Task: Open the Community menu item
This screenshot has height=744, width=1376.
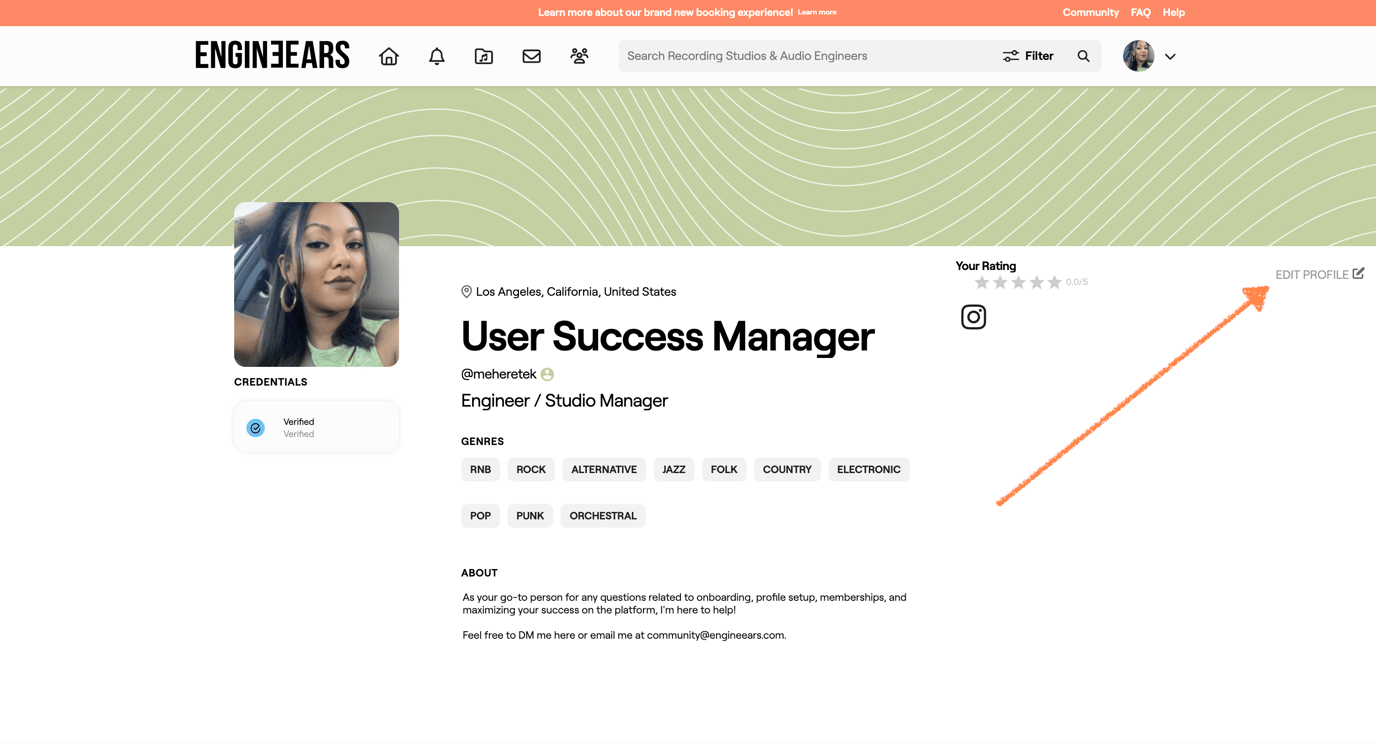Action: [x=1090, y=12]
